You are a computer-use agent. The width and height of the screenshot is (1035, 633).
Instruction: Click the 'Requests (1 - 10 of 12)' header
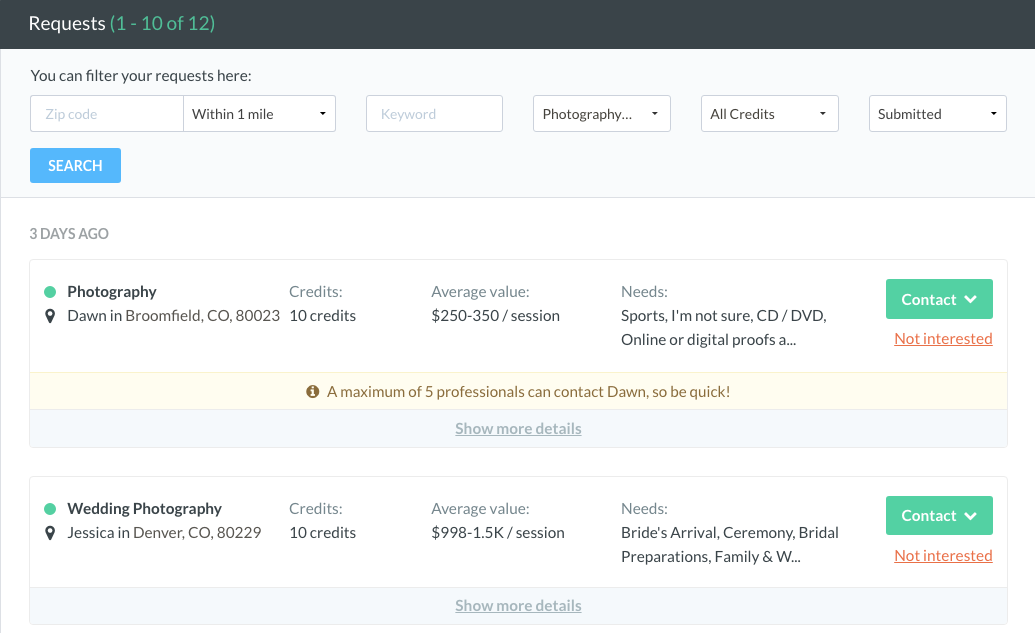pos(121,23)
